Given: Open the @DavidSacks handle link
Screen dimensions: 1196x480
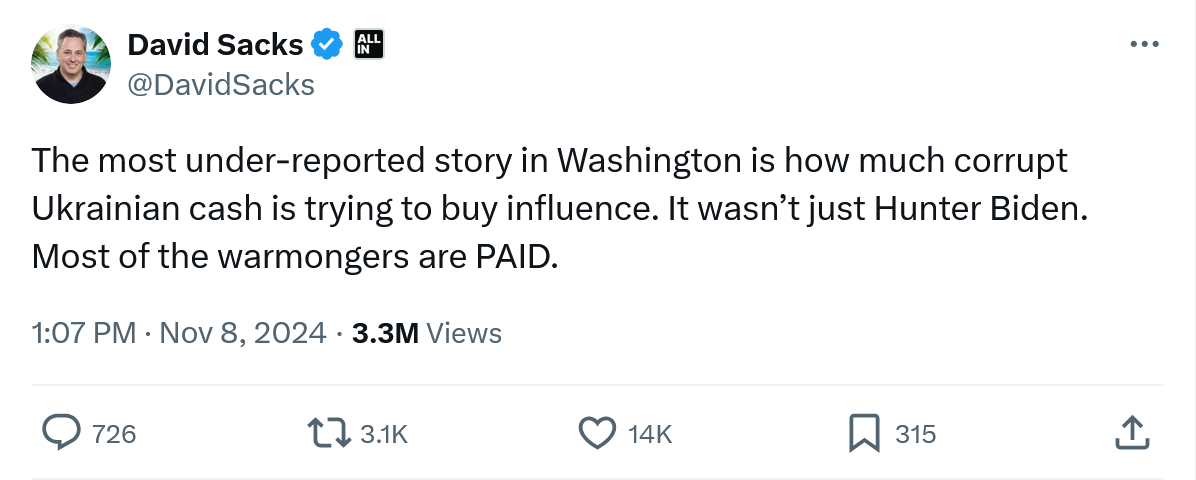Looking at the screenshot, I should (220, 85).
